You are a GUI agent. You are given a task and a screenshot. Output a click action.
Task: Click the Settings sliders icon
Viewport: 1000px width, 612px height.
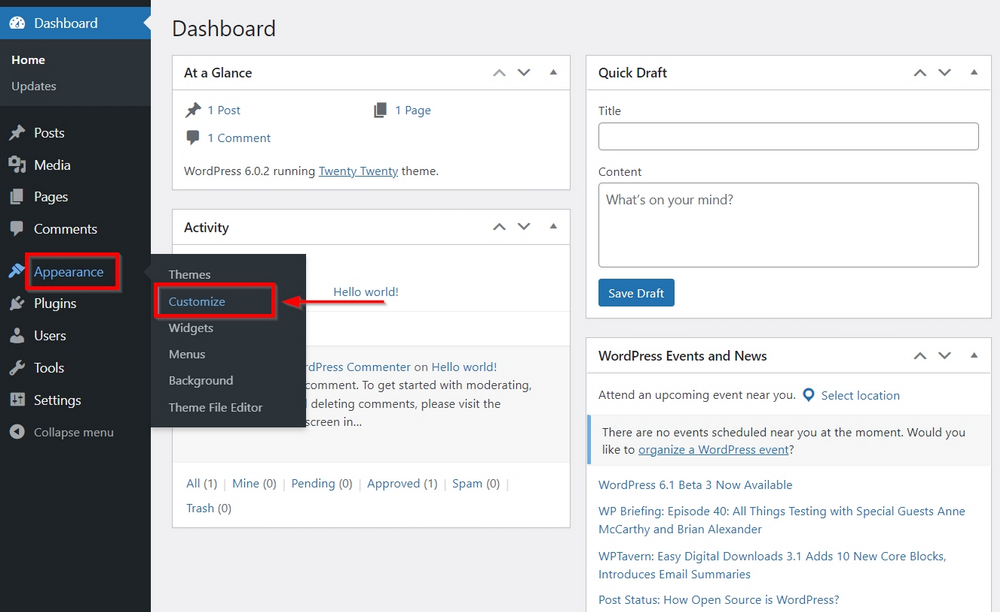pyautogui.click(x=17, y=400)
